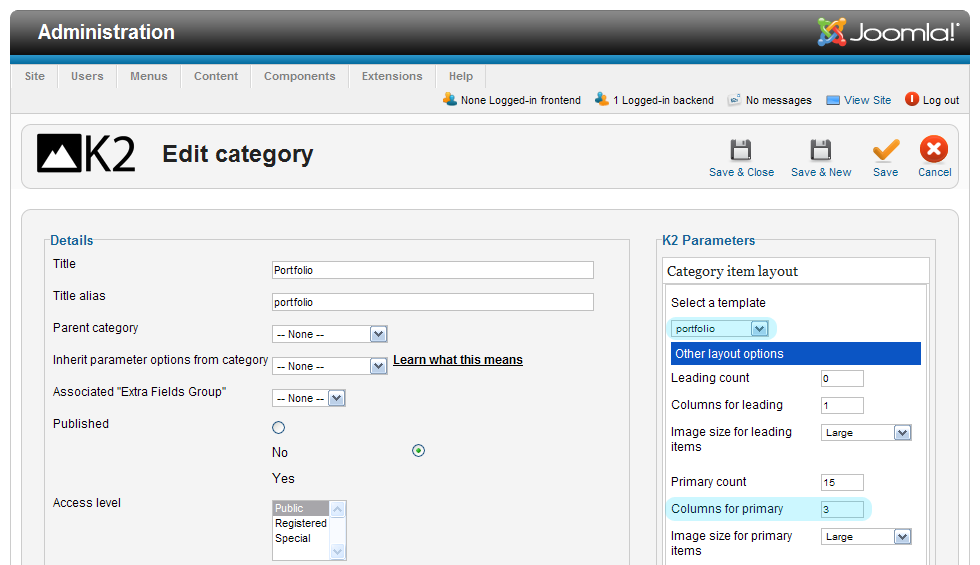
Task: Select the Published 'No' radio button
Action: pos(278,428)
